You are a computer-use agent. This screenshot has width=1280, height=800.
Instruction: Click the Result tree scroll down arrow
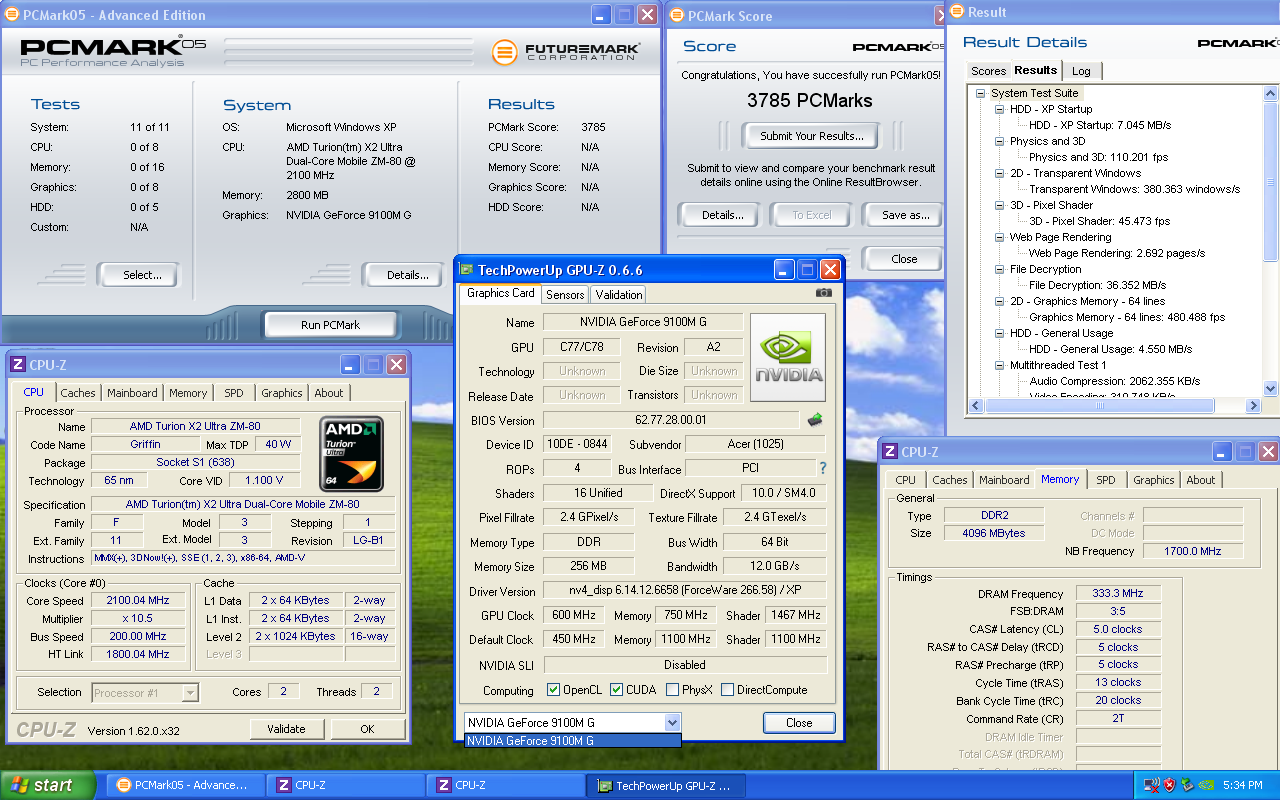point(1270,388)
